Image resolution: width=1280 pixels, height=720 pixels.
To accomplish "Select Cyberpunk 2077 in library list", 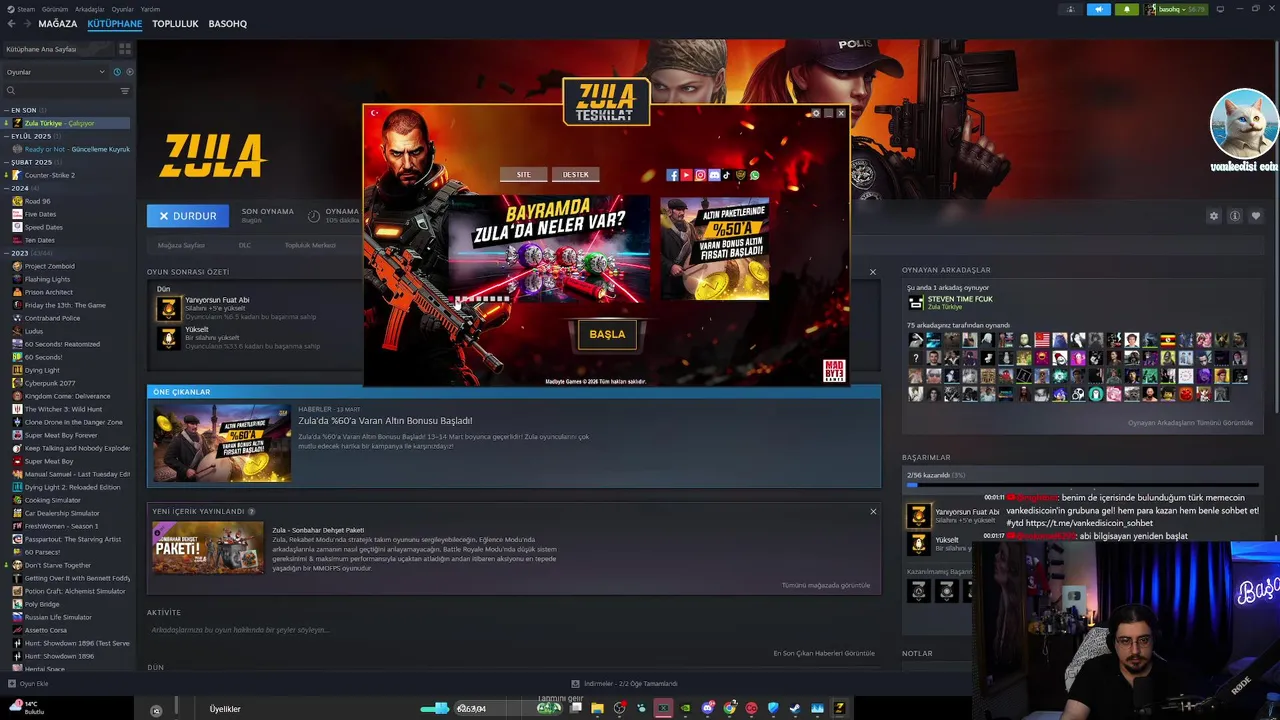I will pyautogui.click(x=50, y=383).
